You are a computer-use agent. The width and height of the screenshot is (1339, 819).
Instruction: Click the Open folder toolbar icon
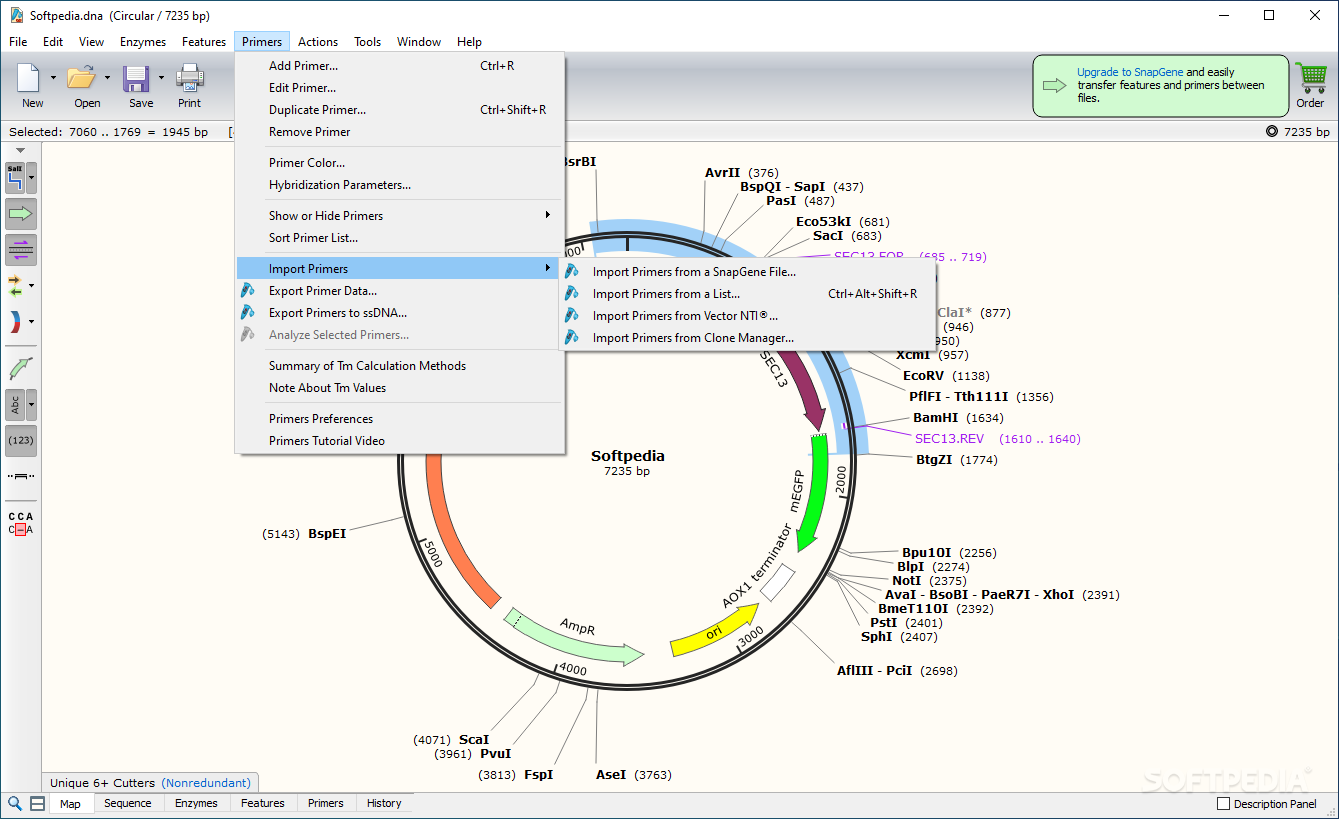(x=82, y=77)
